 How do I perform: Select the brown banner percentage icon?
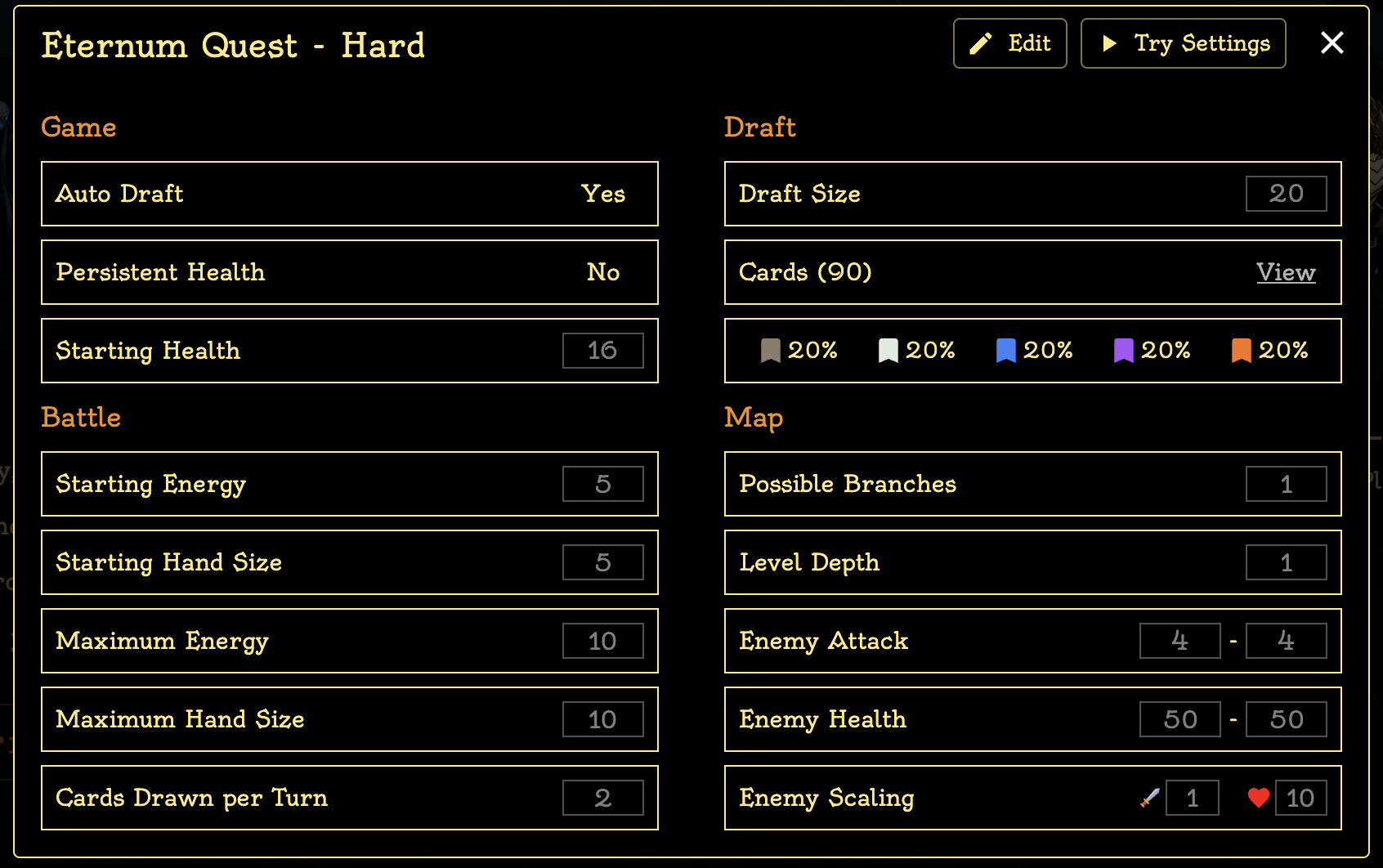pos(769,351)
